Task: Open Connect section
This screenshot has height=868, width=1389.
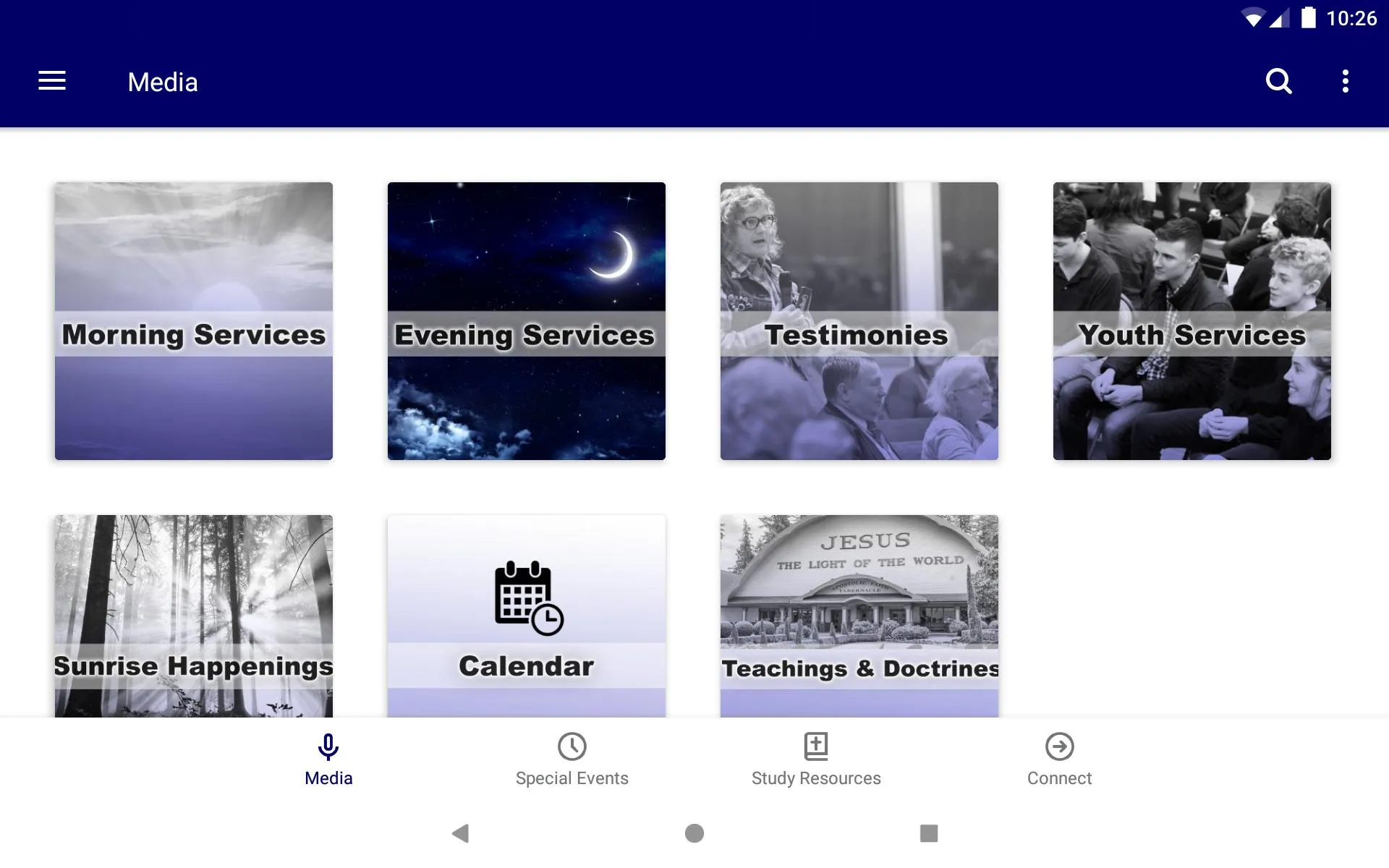Action: 1058,758
